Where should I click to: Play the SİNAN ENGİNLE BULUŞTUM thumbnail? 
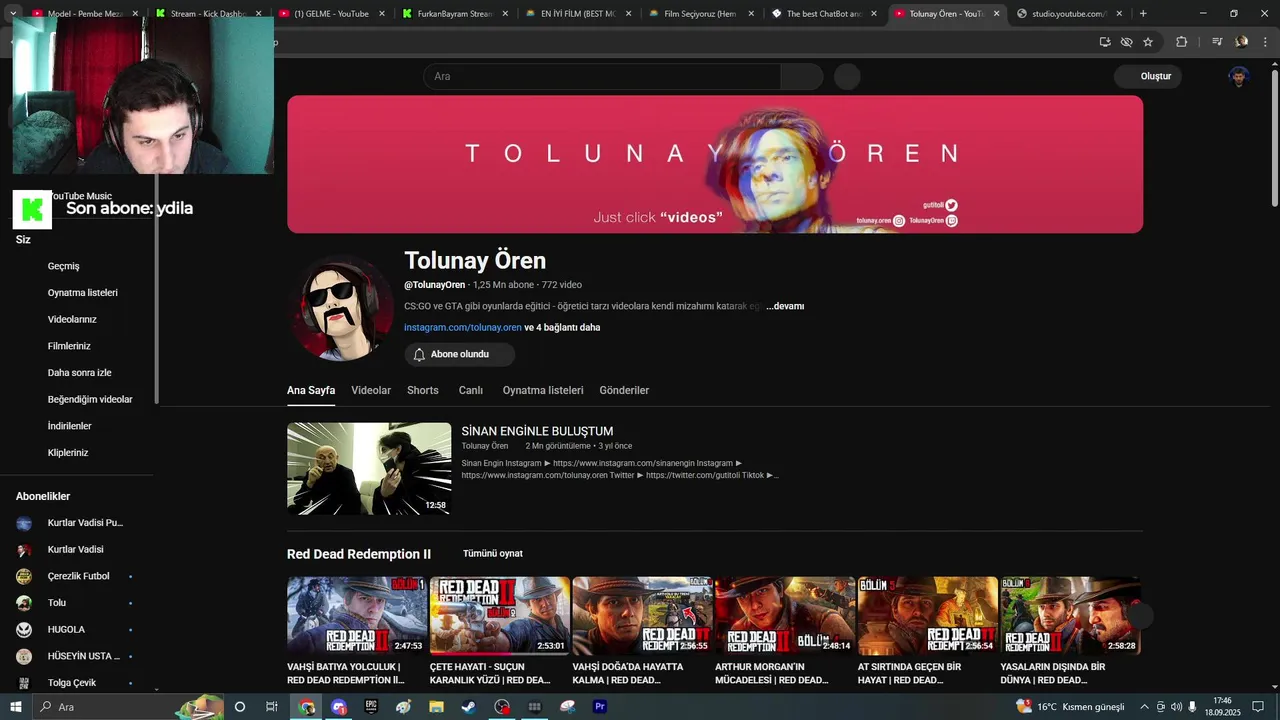tap(369, 468)
